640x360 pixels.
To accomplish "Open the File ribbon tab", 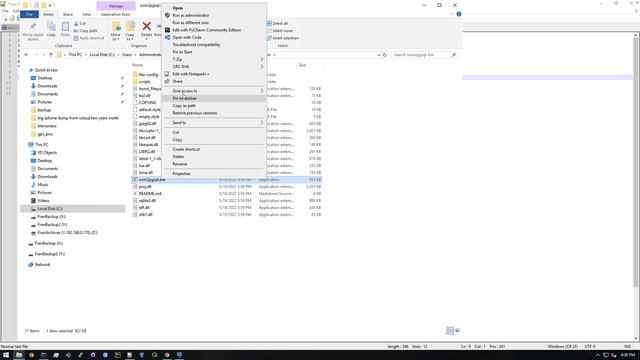I will tap(29, 14).
